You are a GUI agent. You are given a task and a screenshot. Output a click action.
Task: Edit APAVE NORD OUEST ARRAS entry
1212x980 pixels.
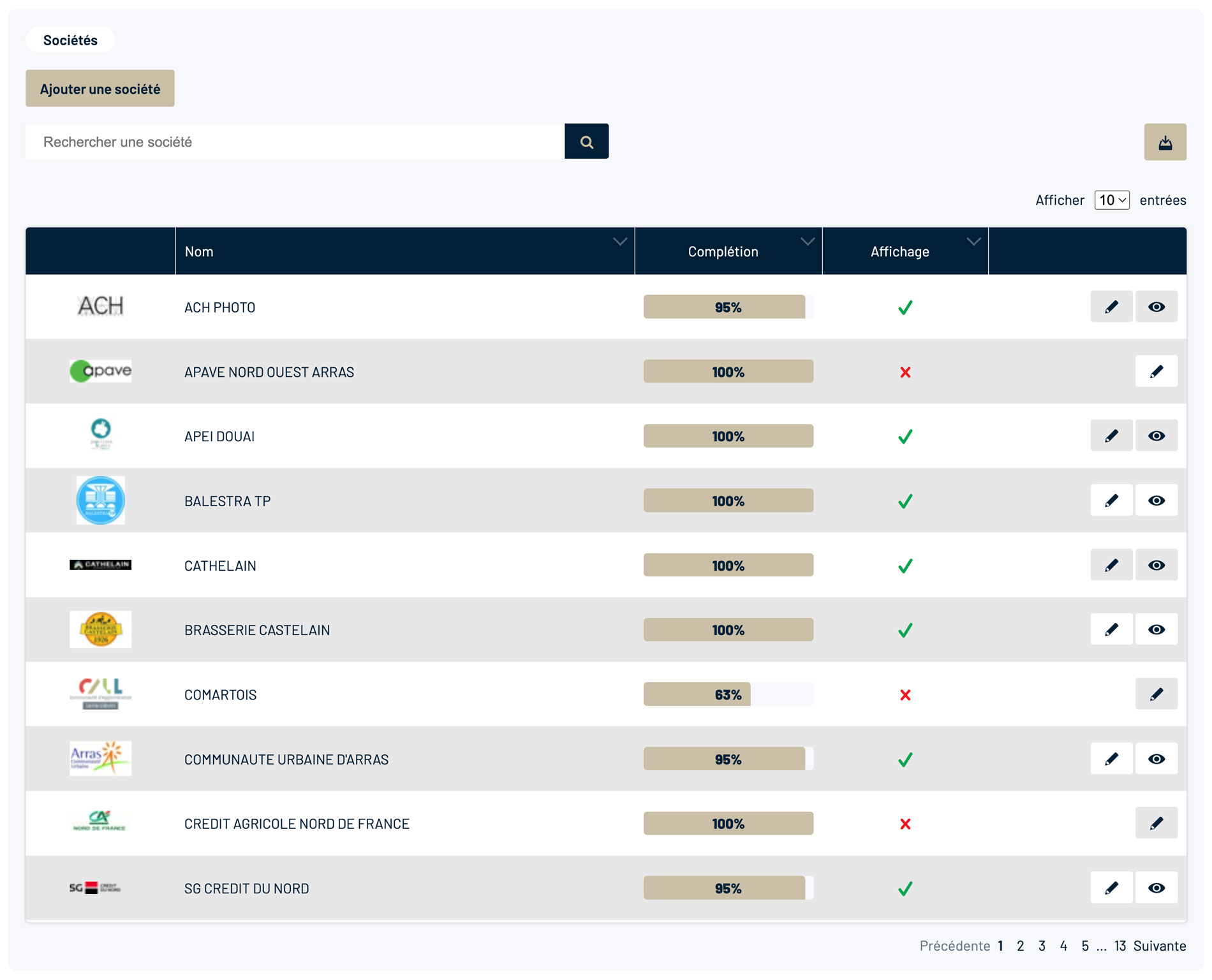[1155, 372]
